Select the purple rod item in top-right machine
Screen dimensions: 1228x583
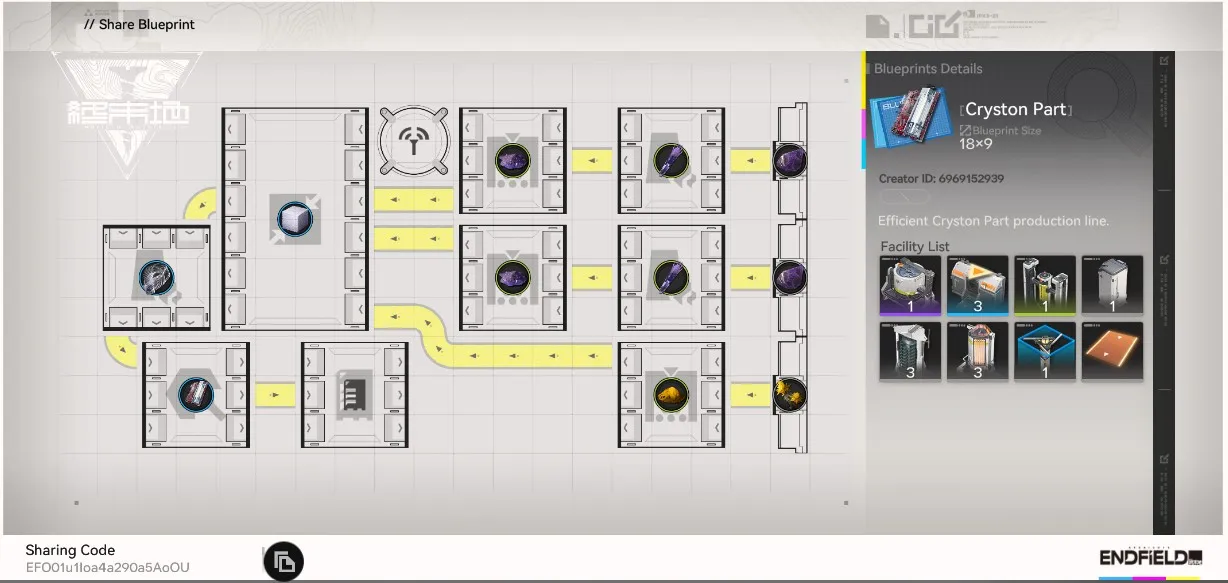(671, 160)
